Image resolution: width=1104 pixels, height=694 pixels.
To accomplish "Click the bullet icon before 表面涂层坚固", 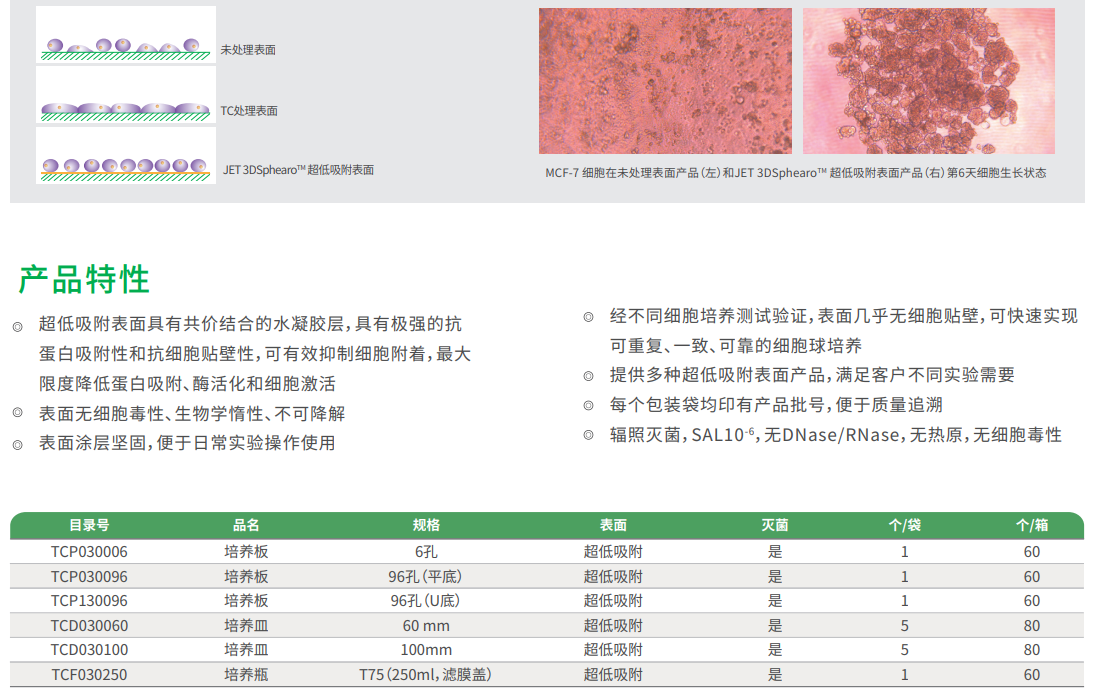I will [x=17, y=444].
